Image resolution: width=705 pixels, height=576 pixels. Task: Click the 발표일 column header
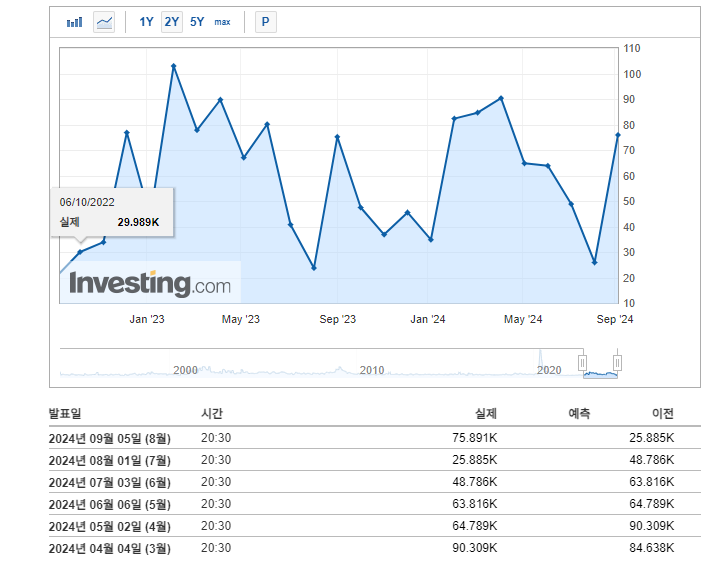click(x=65, y=413)
